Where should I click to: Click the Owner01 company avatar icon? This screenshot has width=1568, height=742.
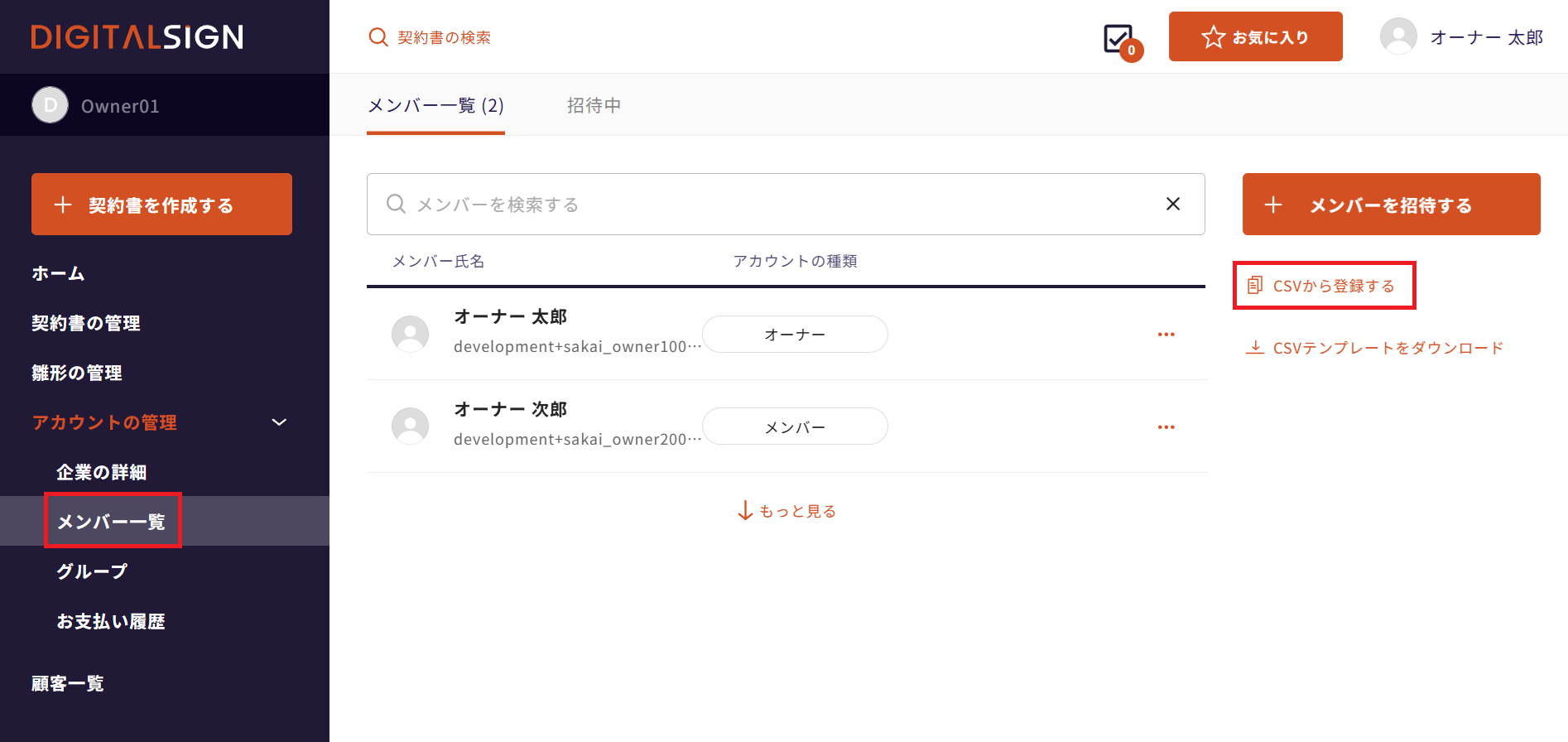point(51,105)
